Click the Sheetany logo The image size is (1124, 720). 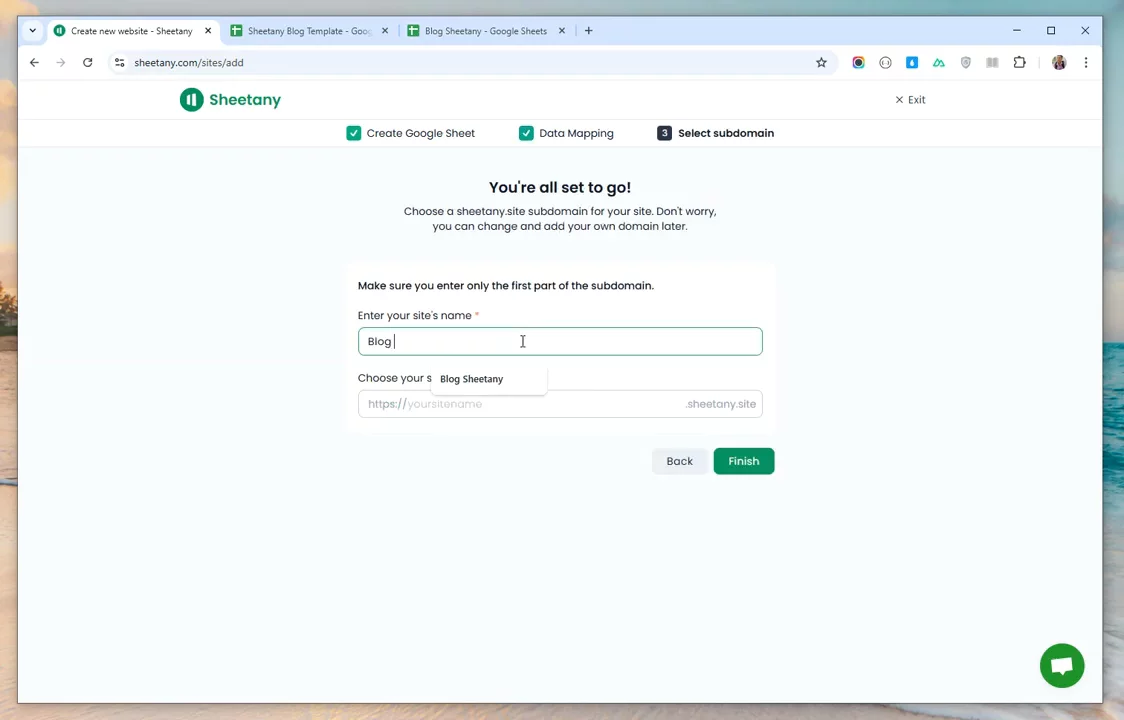coord(230,100)
